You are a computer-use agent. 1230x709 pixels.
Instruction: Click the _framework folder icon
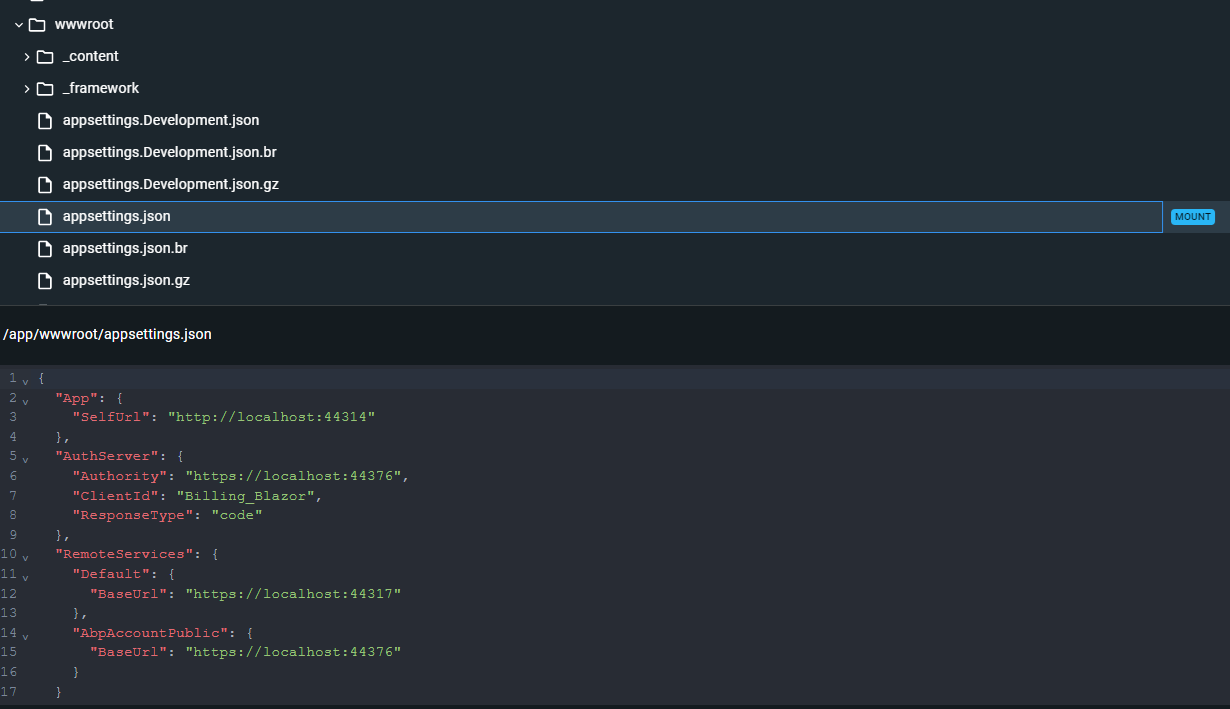(45, 88)
